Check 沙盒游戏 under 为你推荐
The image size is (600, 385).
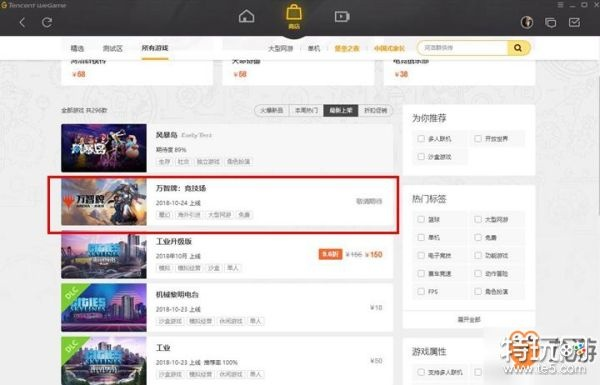point(421,157)
